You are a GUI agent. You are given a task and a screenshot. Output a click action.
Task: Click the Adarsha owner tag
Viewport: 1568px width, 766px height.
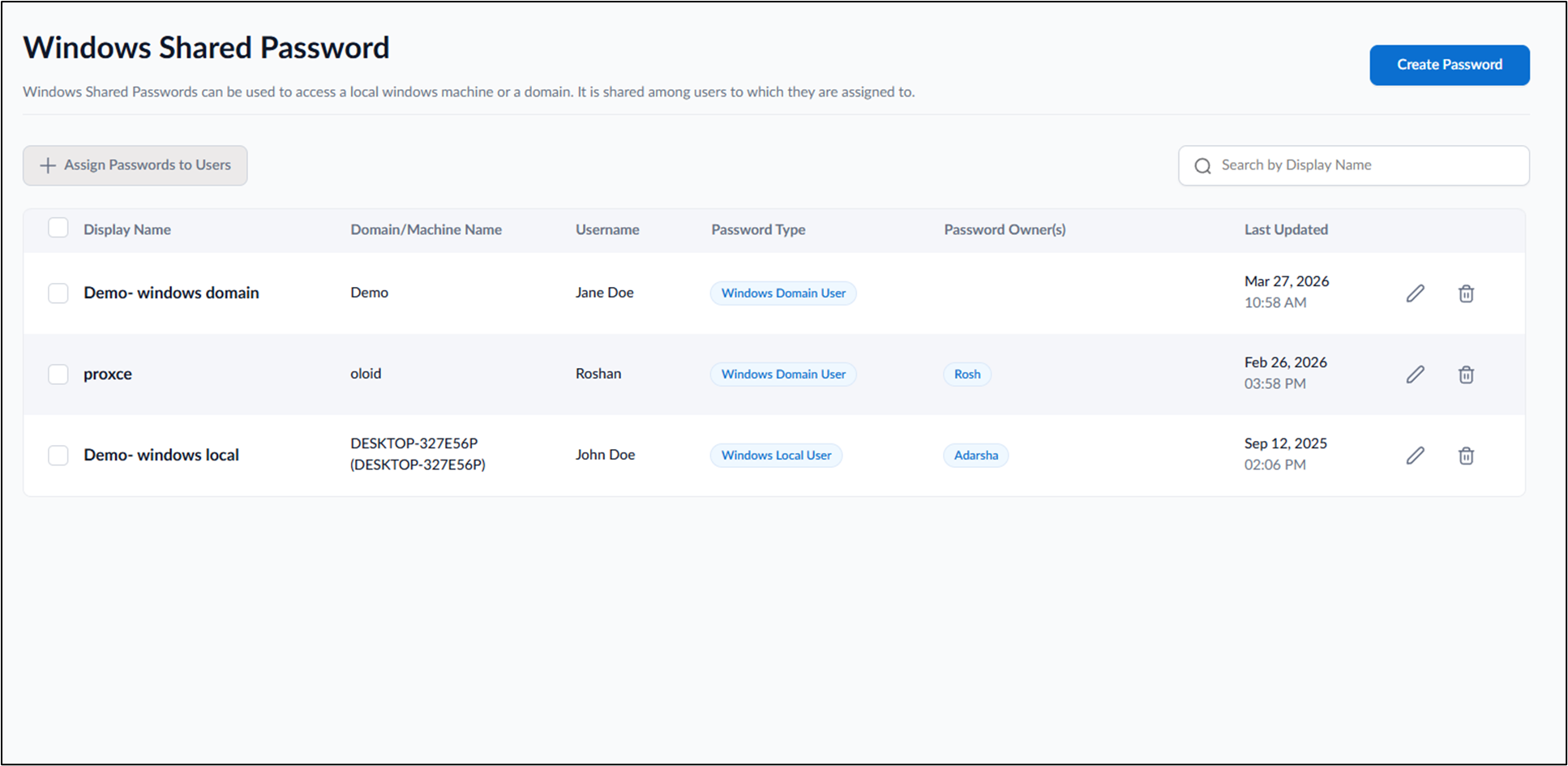(976, 456)
